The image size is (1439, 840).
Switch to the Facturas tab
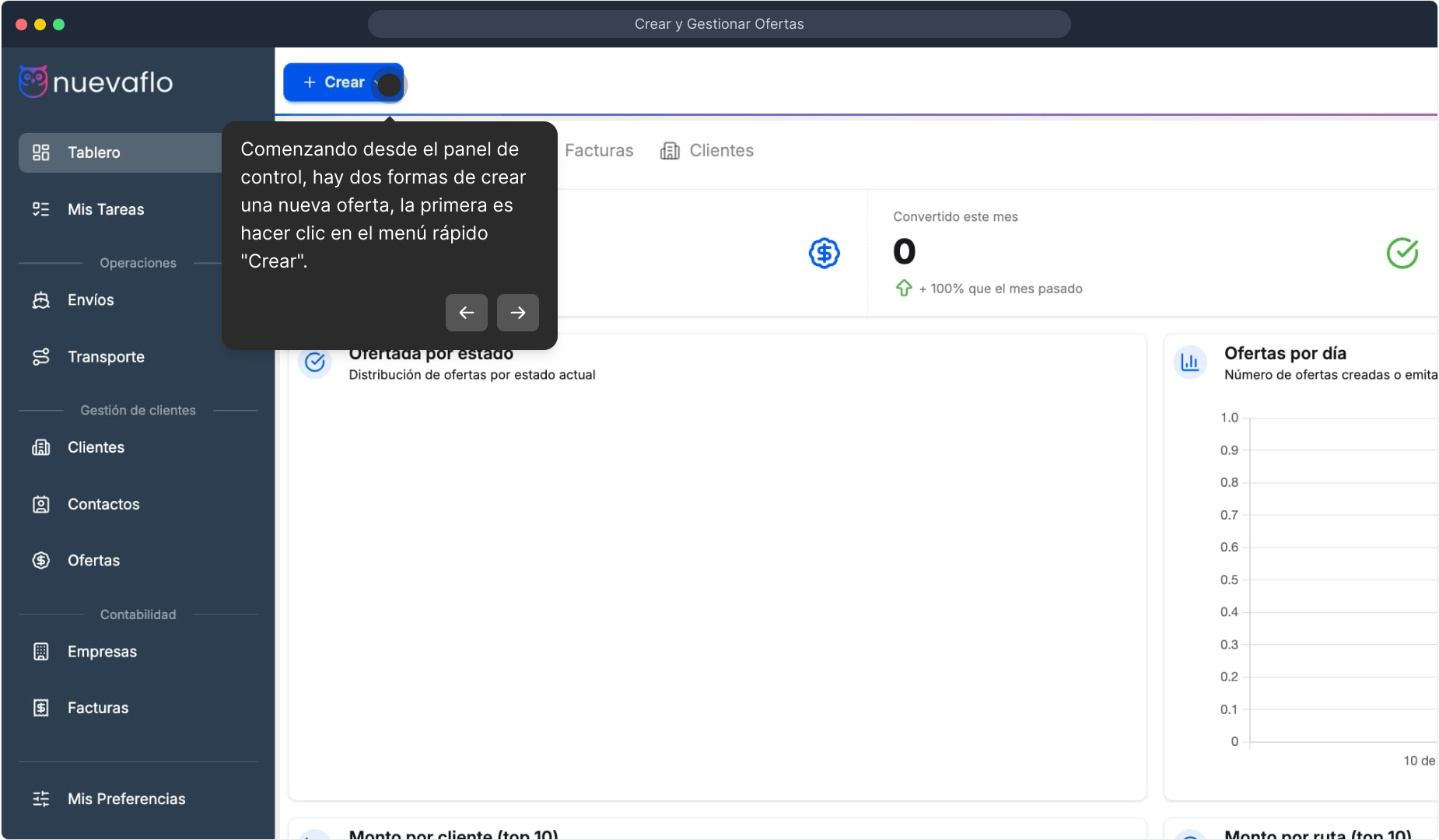coord(598,151)
